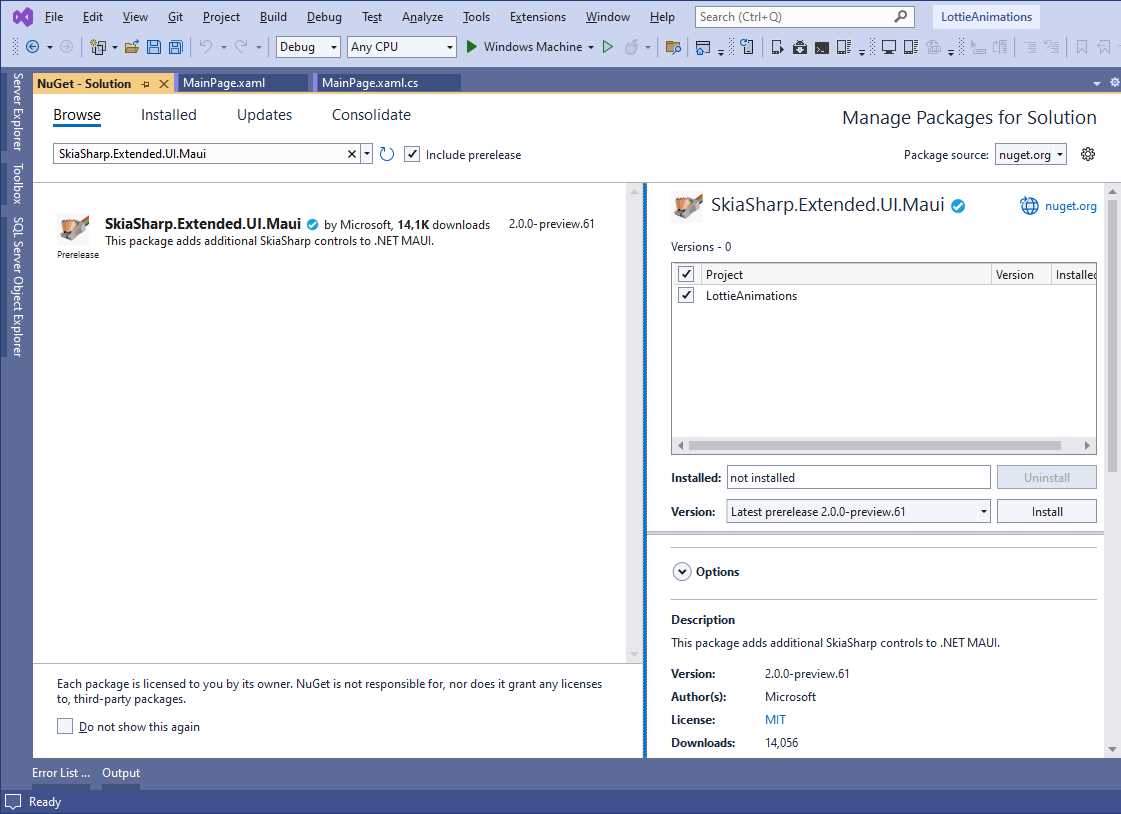Switch to the Installed tab

tap(168, 115)
